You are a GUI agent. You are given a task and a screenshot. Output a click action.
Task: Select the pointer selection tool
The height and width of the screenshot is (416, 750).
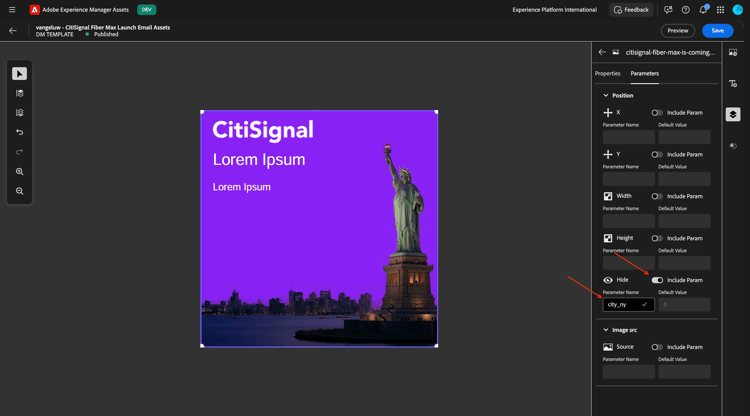coord(20,74)
